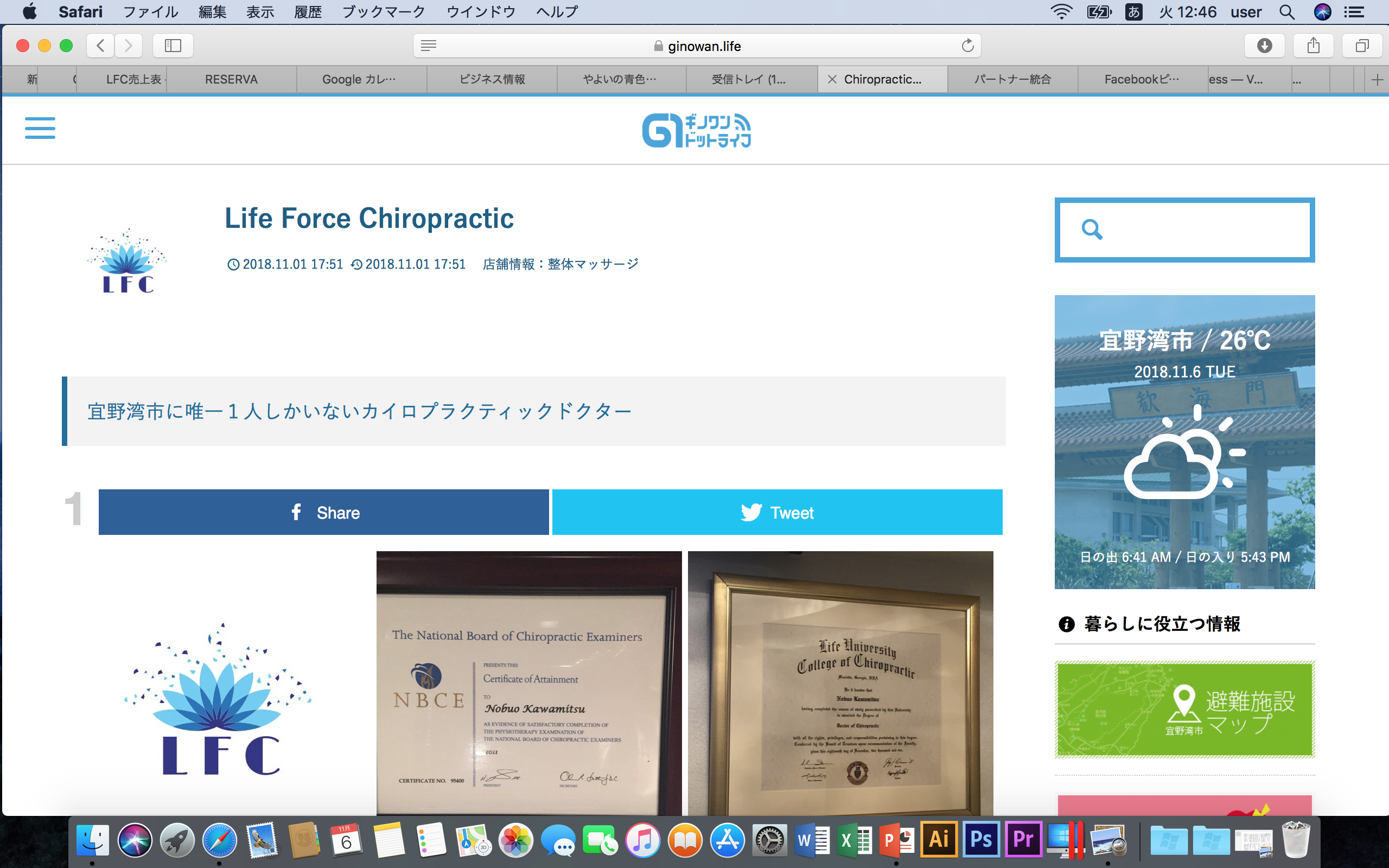Screen dimensions: 1389x868
Task: Add a new tab with plus button
Action: point(1377,80)
